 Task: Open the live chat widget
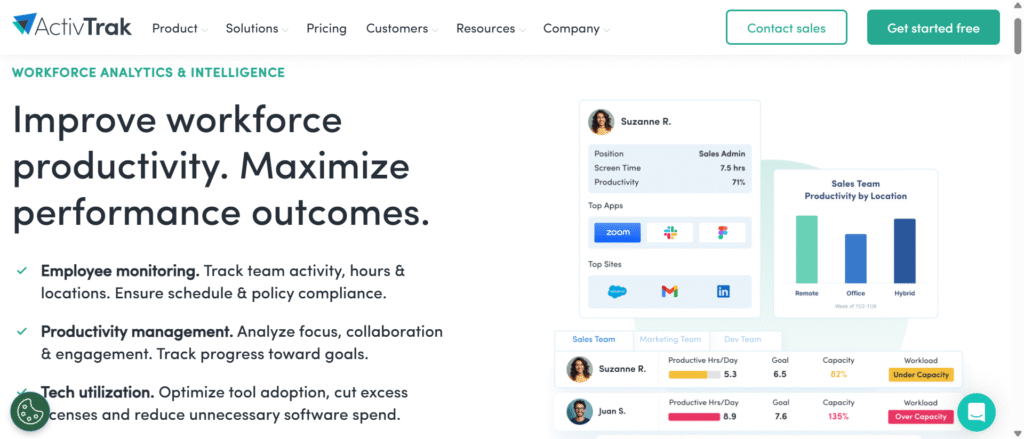(x=976, y=411)
